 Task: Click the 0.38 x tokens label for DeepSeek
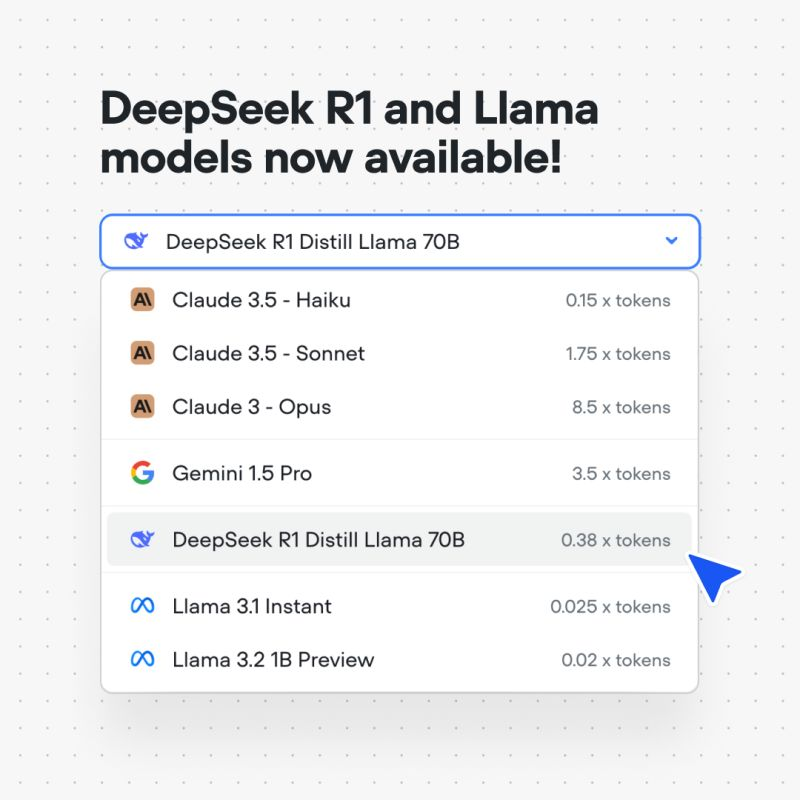pos(615,540)
